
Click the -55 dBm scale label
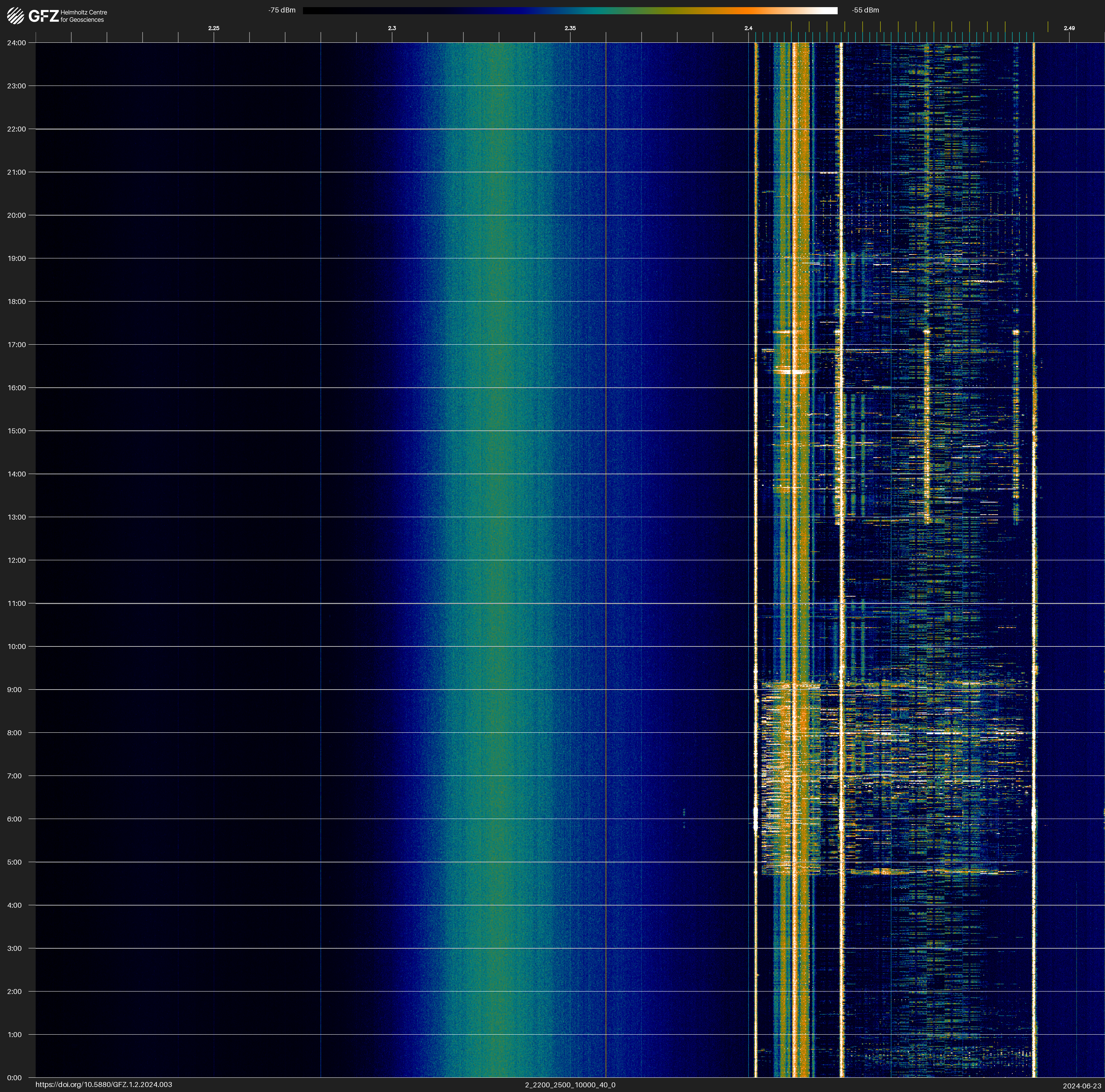coord(865,10)
